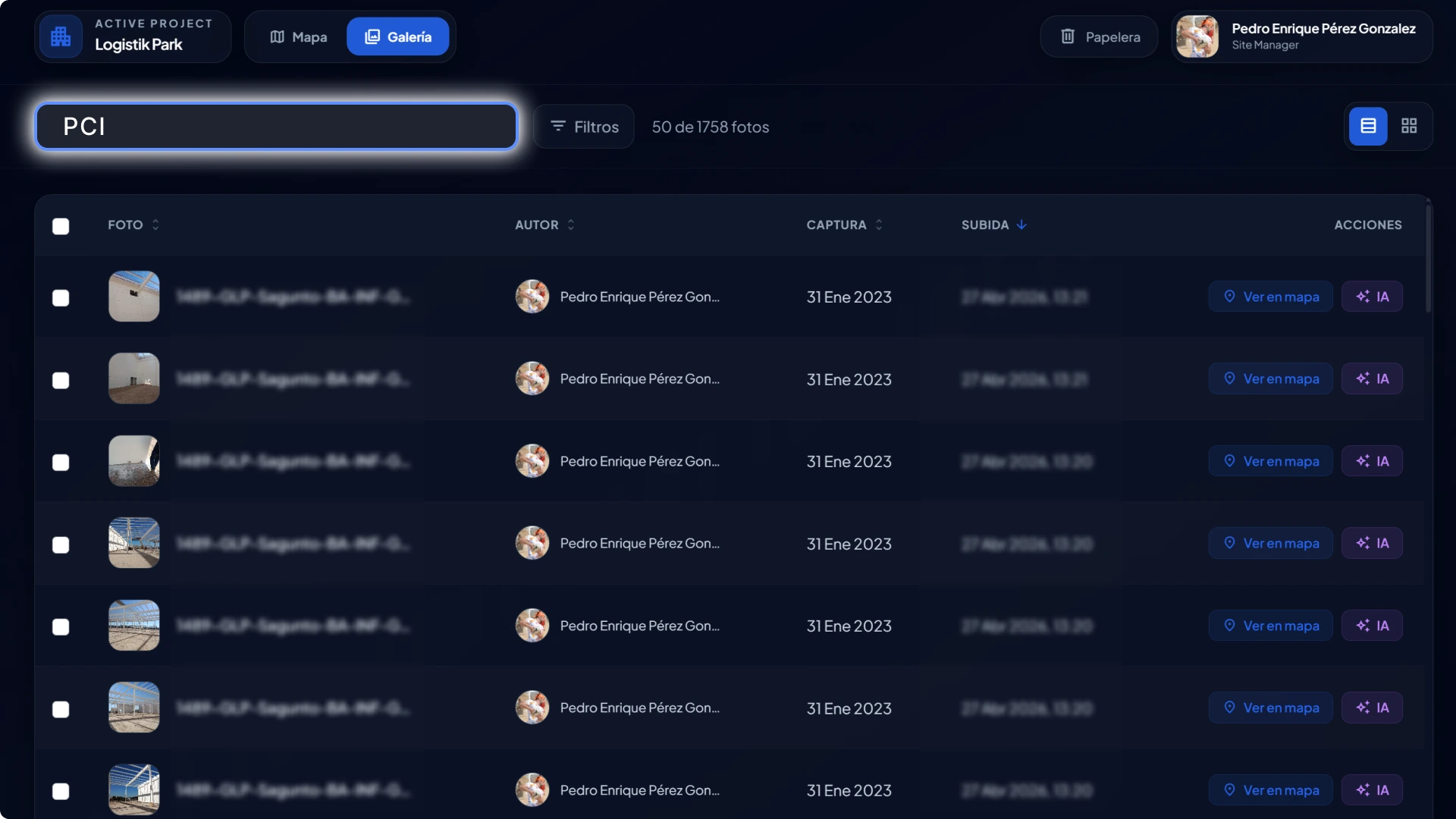Viewport: 1456px width, 819px height.
Task: Open the fourth row photo thumbnail
Action: [x=134, y=543]
